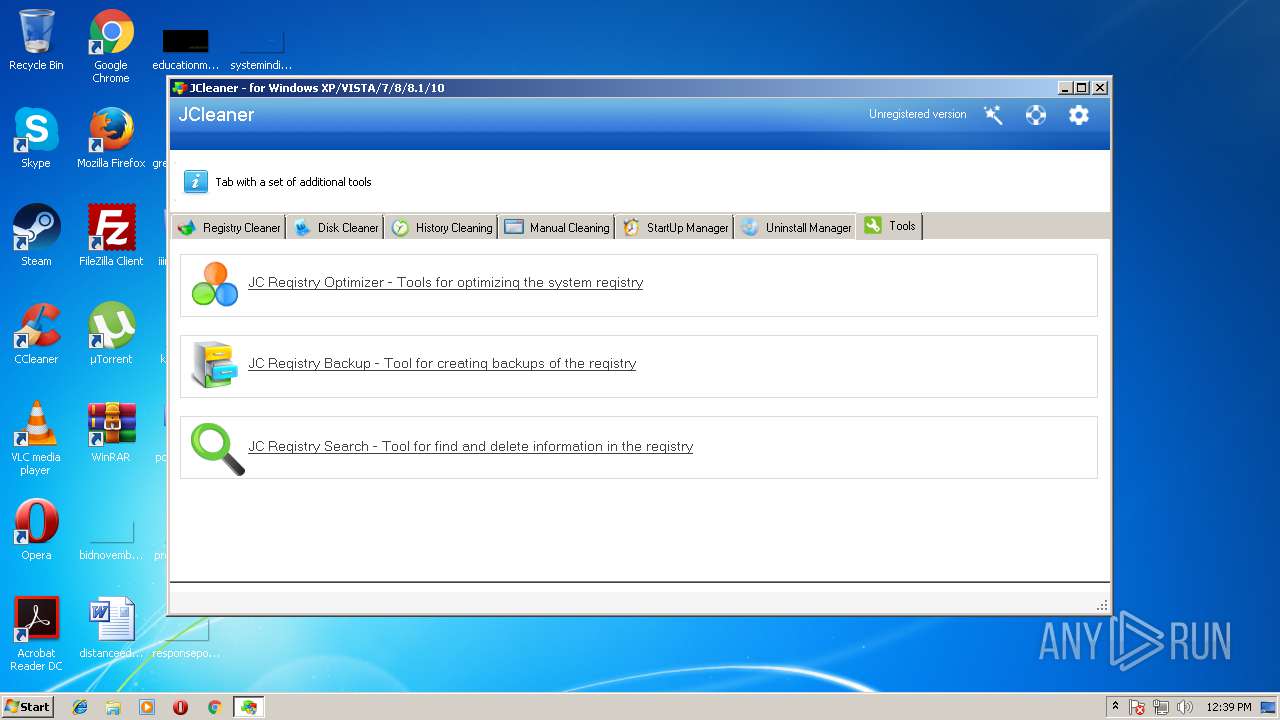The height and width of the screenshot is (720, 1280).
Task: Select Skype desktop shortcut
Action: tap(36, 138)
